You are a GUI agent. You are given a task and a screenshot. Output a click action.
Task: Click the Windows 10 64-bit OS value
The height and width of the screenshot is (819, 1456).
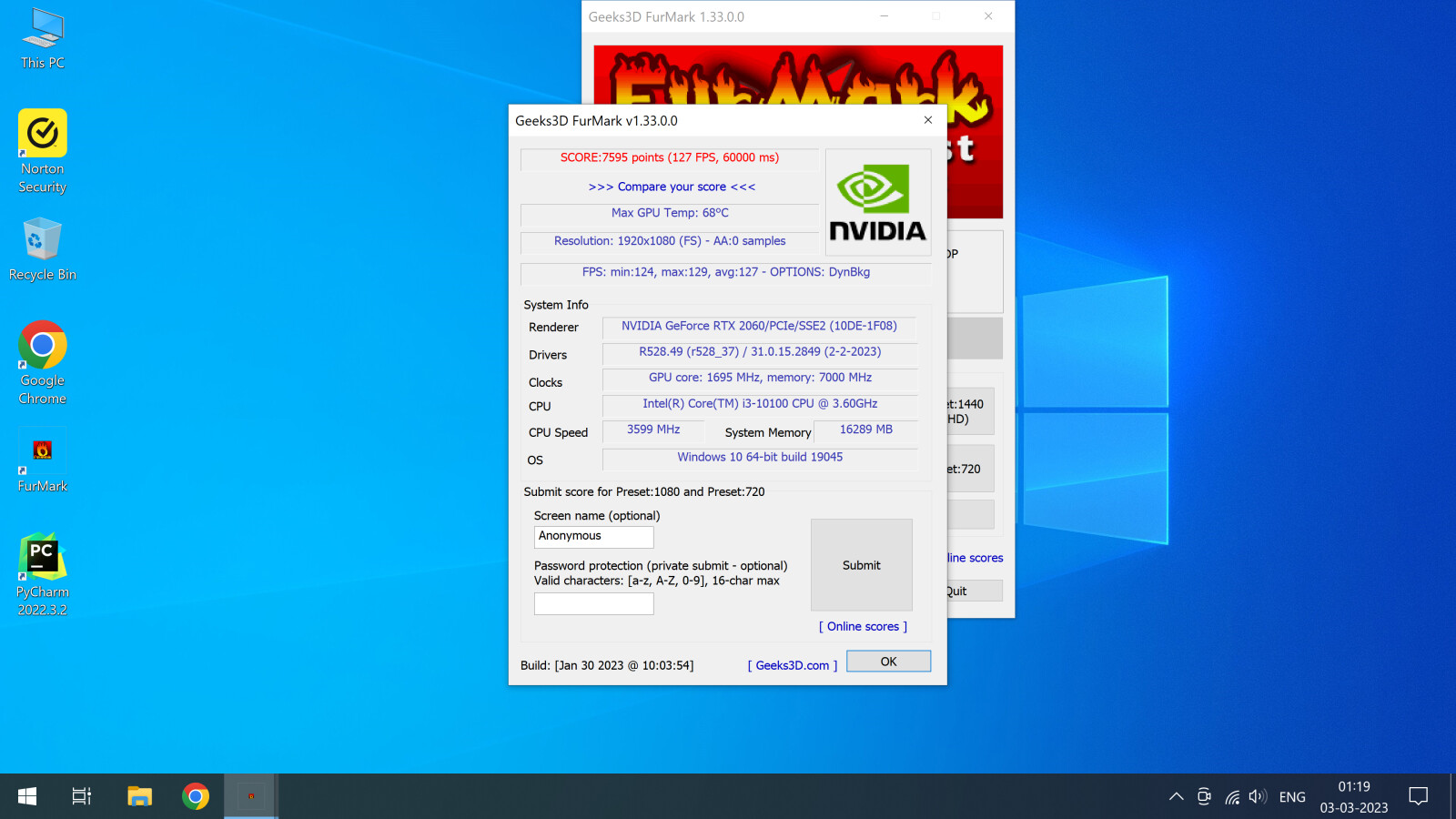click(760, 457)
